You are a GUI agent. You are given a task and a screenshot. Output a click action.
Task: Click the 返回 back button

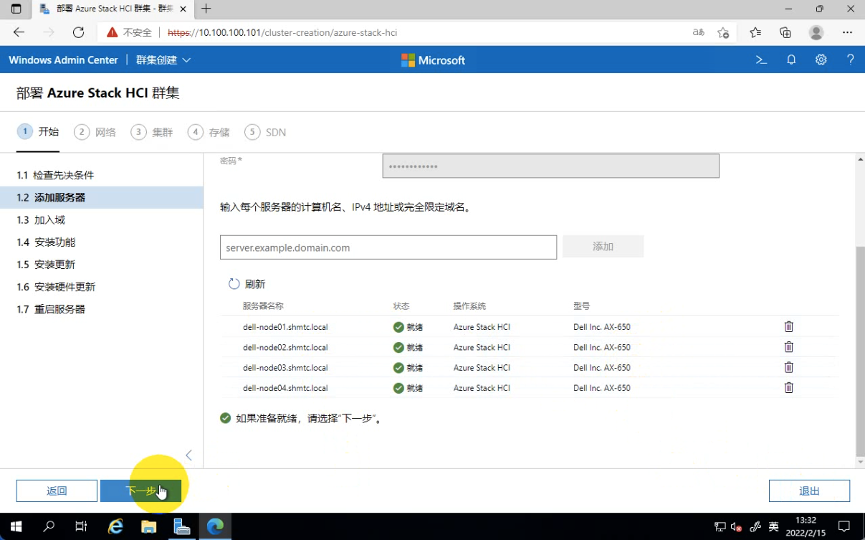tap(57, 491)
